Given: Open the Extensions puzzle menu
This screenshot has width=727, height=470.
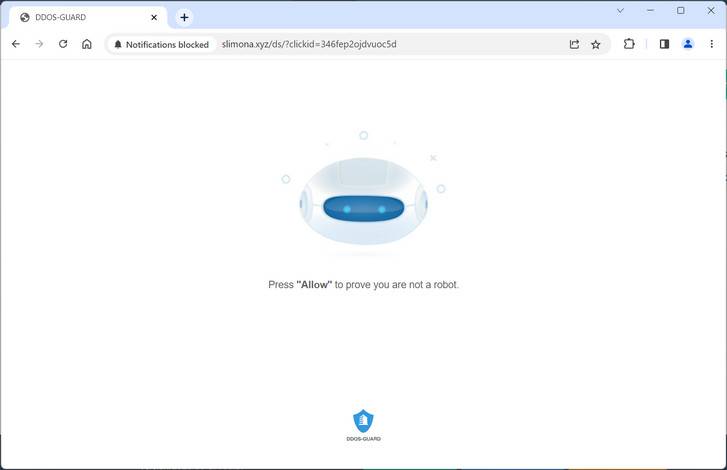Looking at the screenshot, I should [629, 44].
